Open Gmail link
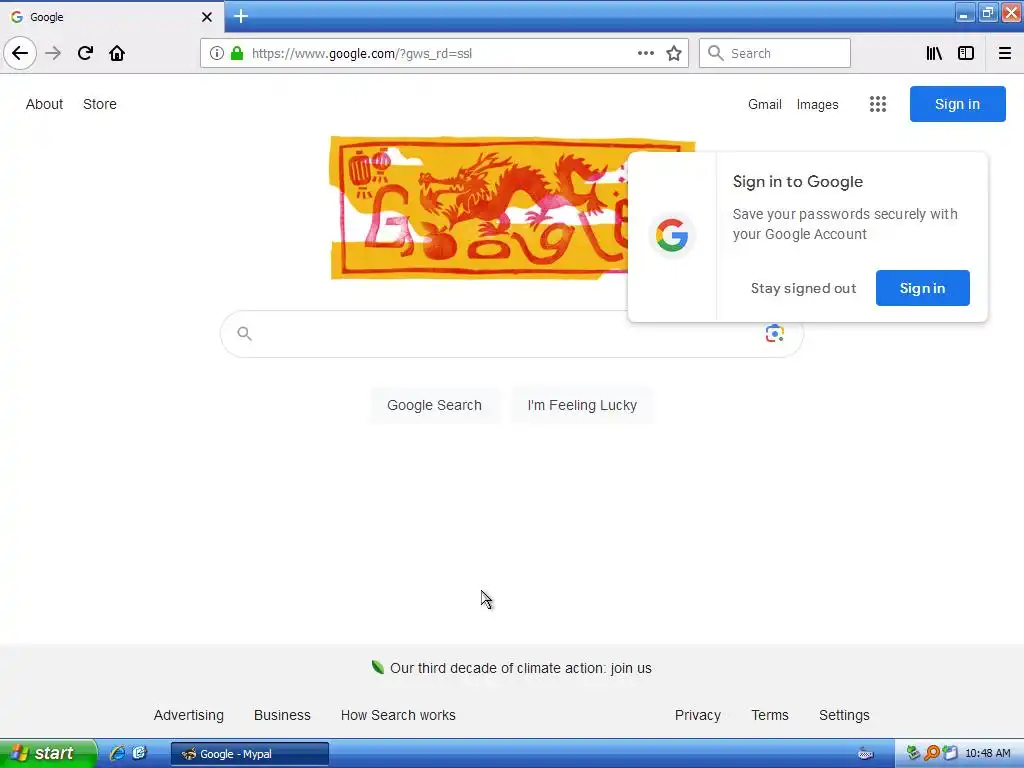 click(x=765, y=104)
